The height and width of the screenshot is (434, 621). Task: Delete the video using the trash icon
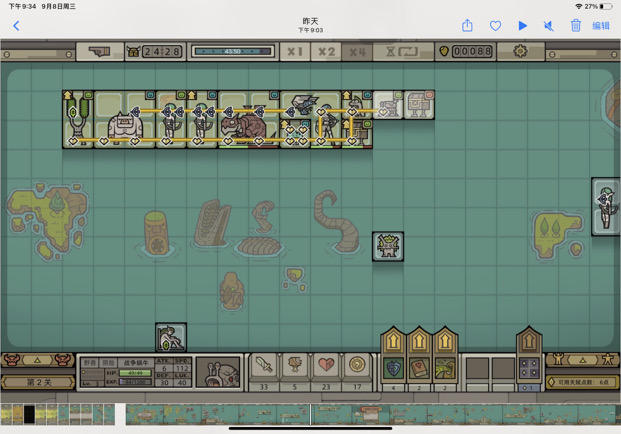click(575, 26)
